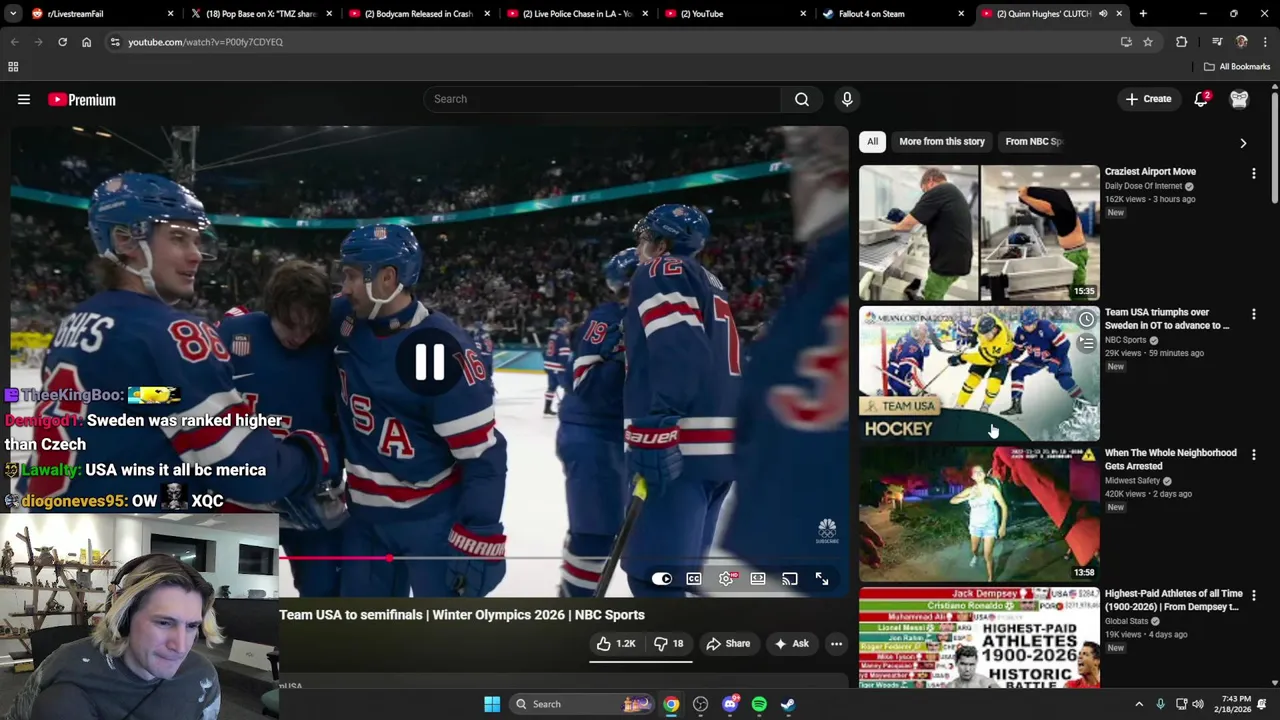Open the YouTube hamburger guide menu
1280x720 pixels.
(24, 99)
